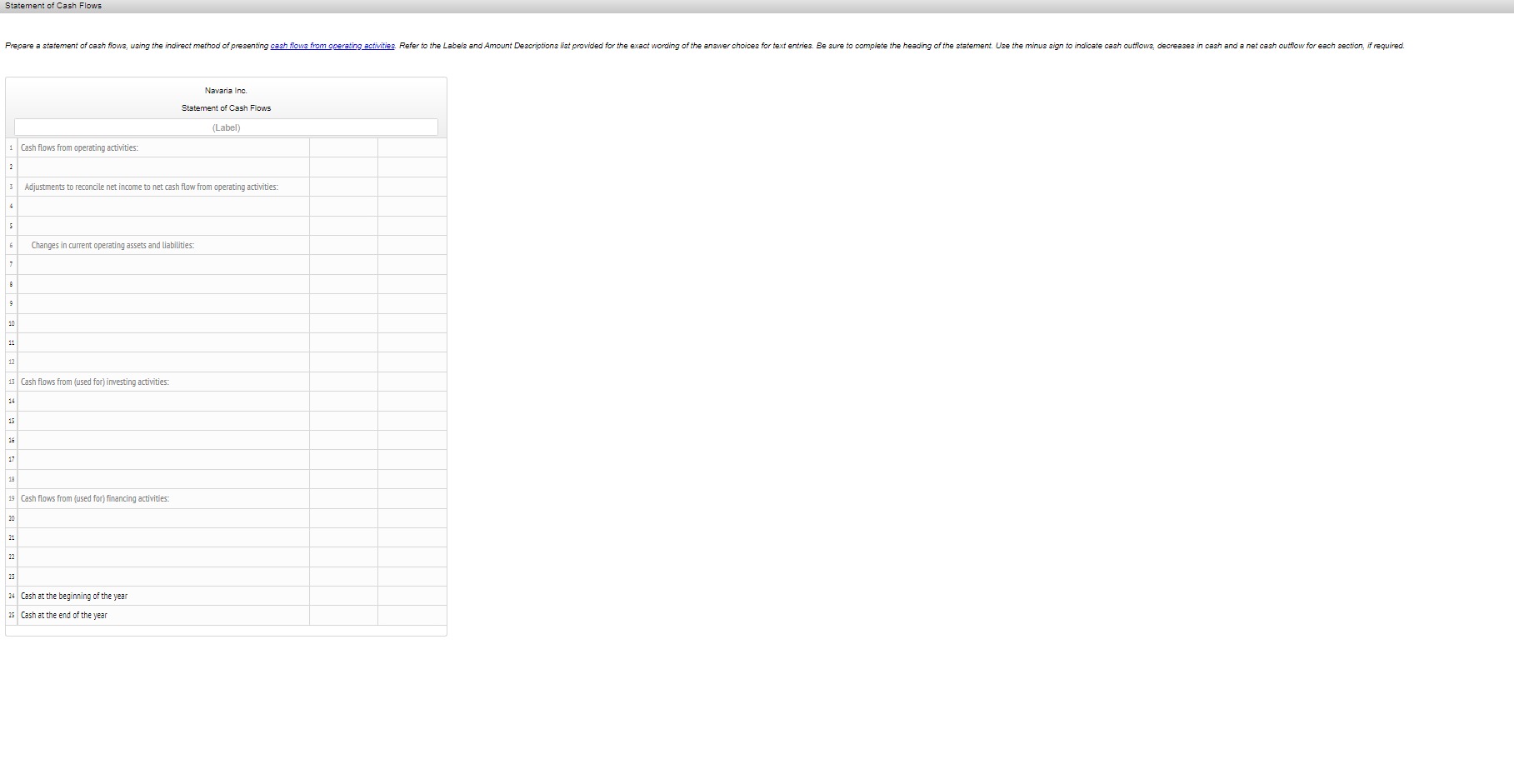Click the row 7 description cell
The height and width of the screenshot is (784, 1514).
click(163, 265)
